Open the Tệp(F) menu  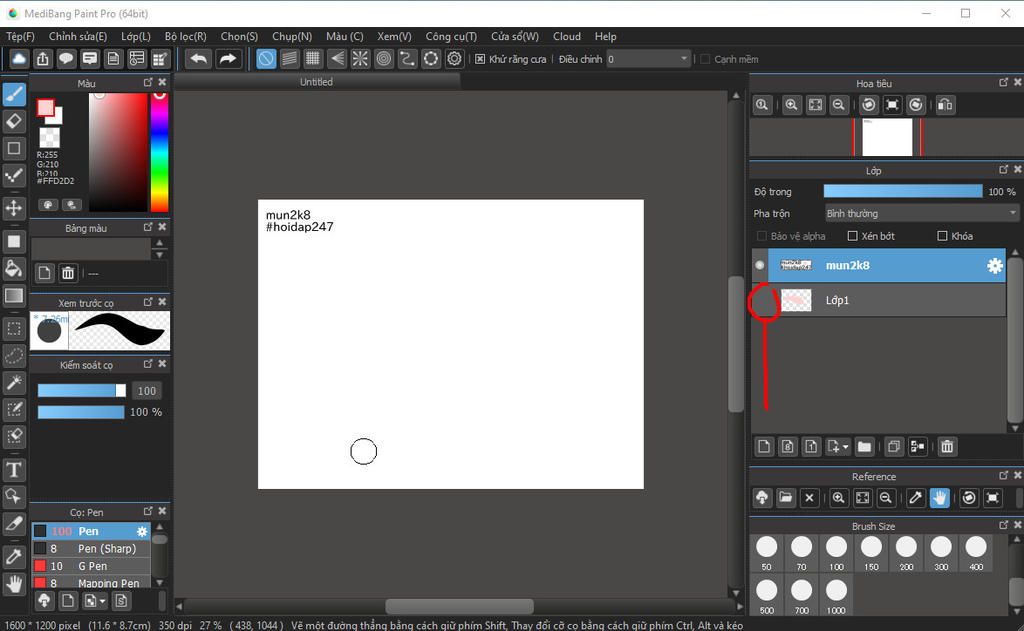point(20,37)
